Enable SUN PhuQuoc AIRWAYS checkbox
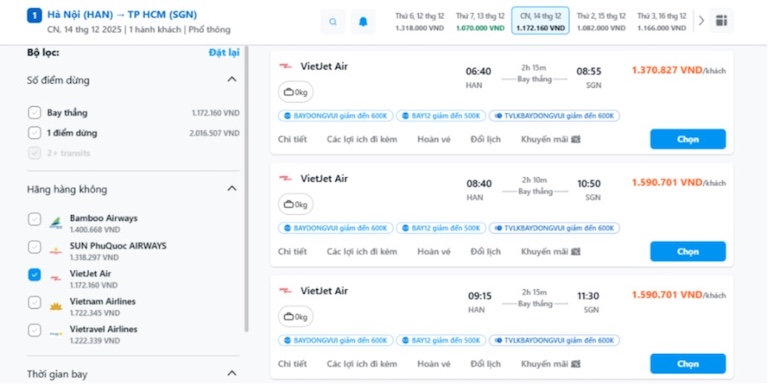Viewport: 768px width, 391px height. click(x=34, y=246)
